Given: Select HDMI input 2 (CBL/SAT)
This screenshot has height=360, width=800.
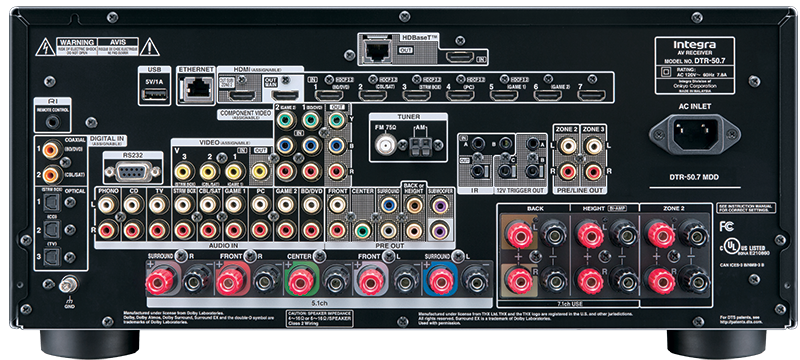Looking at the screenshot, I should [372, 95].
